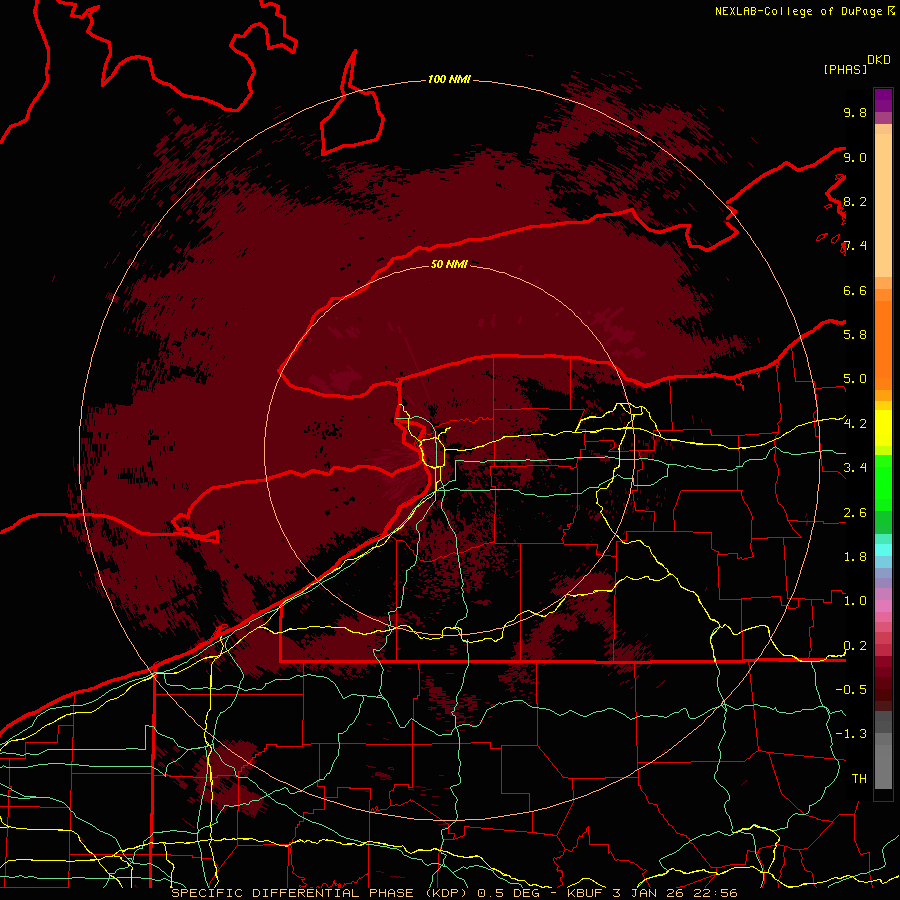The height and width of the screenshot is (900, 900).
Task: Click the DKD label above the color scale
Action: pos(879,60)
